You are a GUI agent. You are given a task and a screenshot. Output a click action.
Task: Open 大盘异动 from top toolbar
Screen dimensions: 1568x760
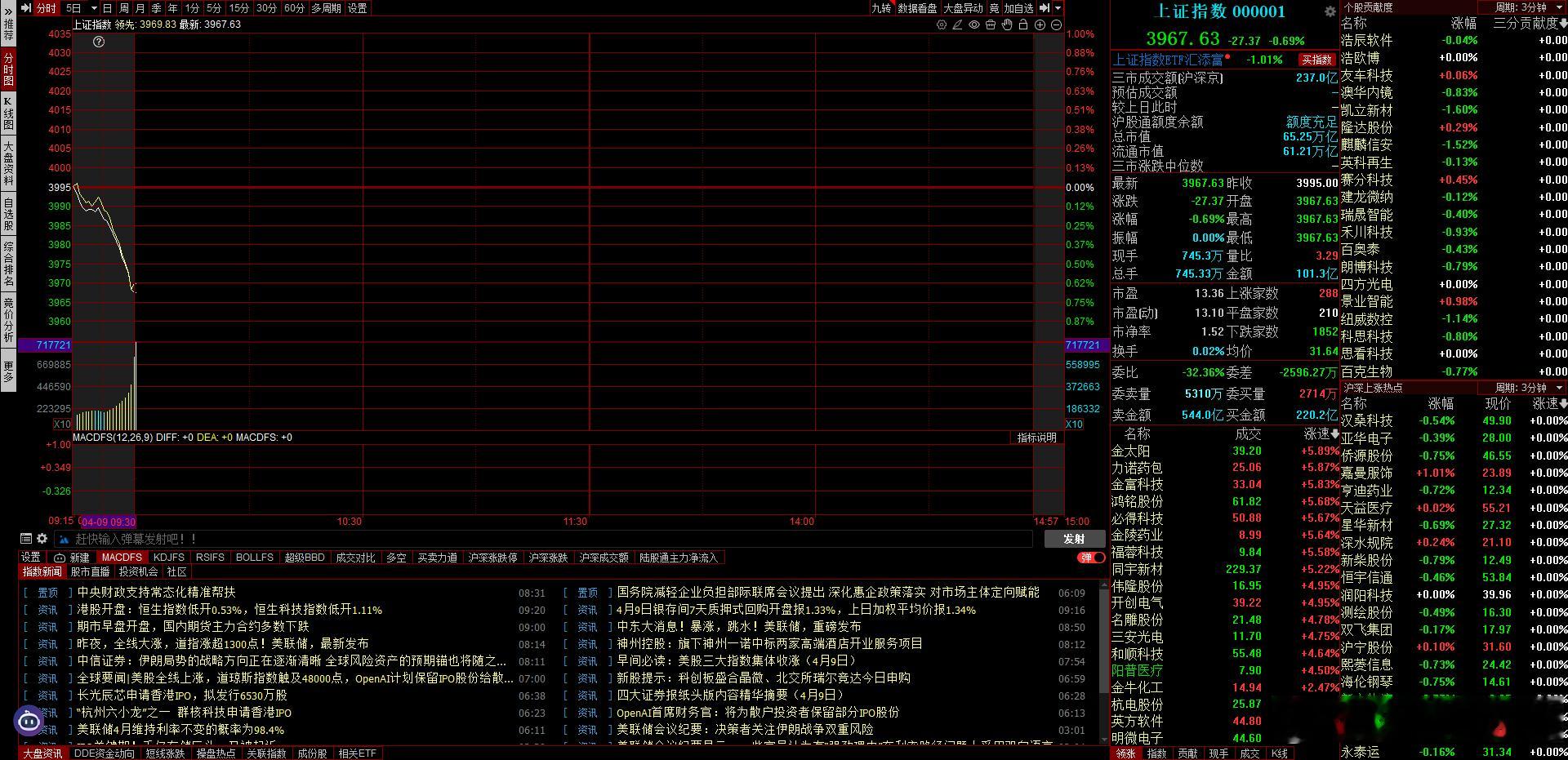pyautogui.click(x=964, y=8)
